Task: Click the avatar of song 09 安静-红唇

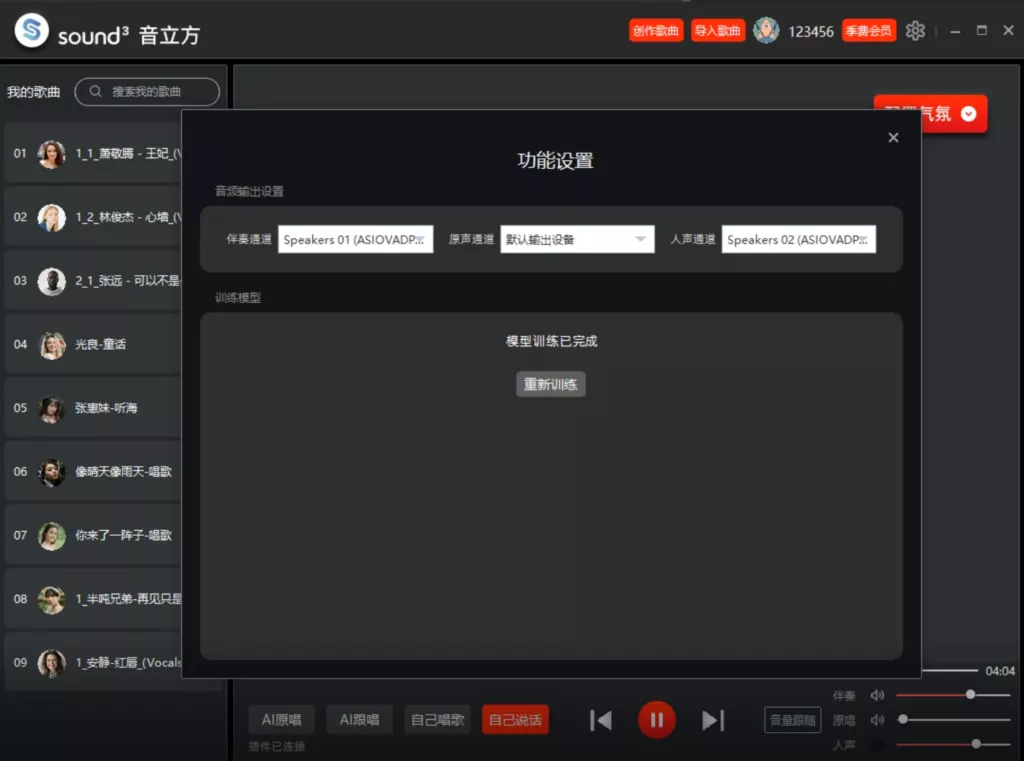Action: (x=51, y=663)
